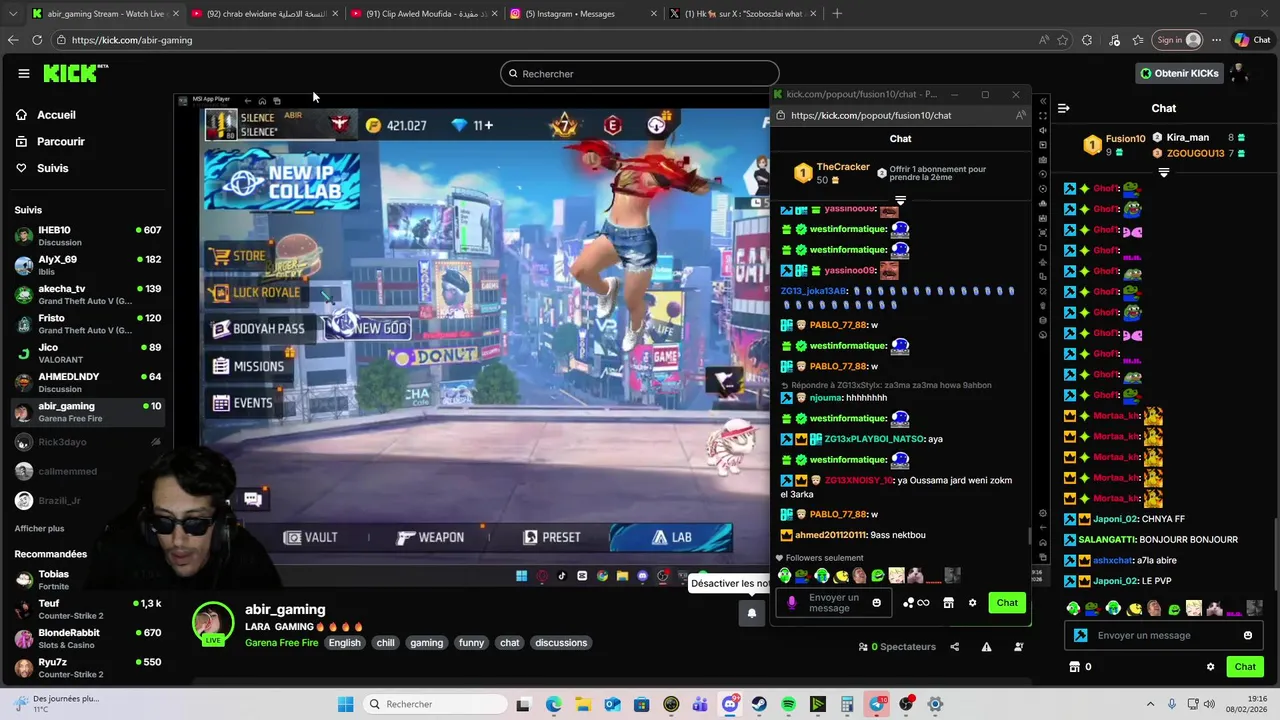
Task: Click browser address bar URL
Action: coord(132,40)
